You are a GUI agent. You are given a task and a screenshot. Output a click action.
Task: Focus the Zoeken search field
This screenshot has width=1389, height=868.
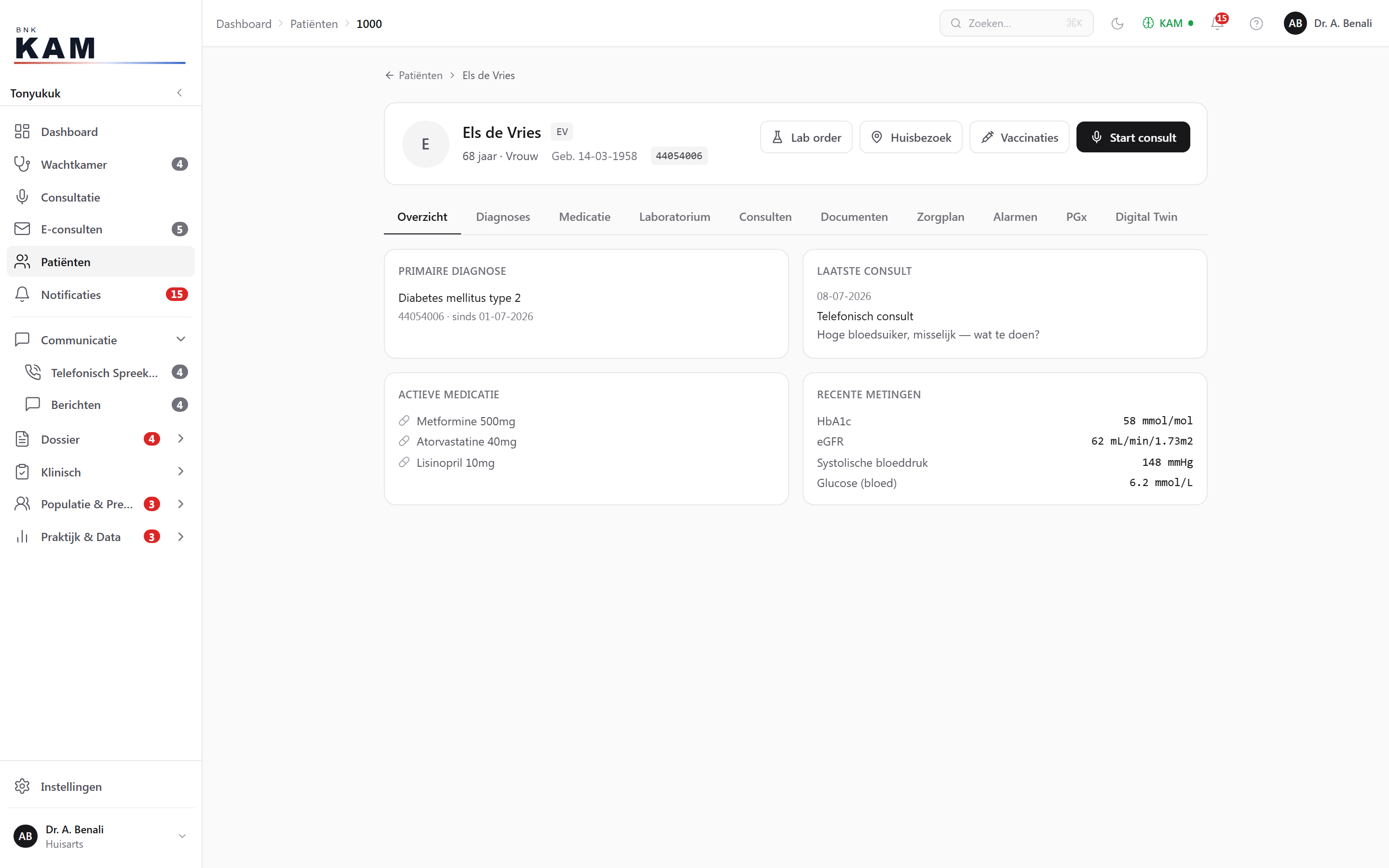click(1016, 24)
